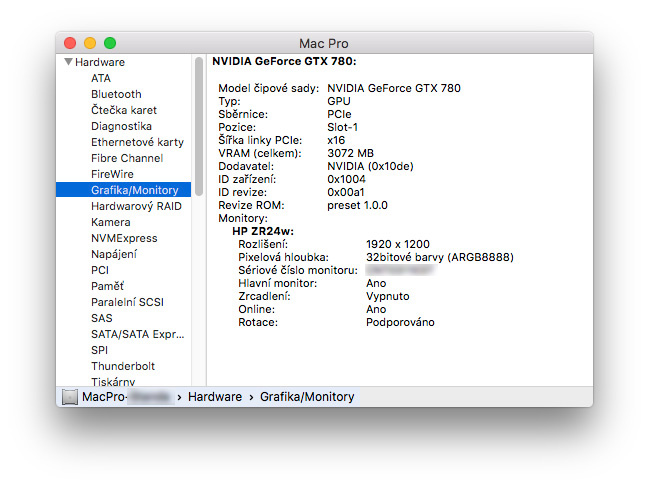Select FireWire in the sidebar
The height and width of the screenshot is (487, 649).
point(112,174)
